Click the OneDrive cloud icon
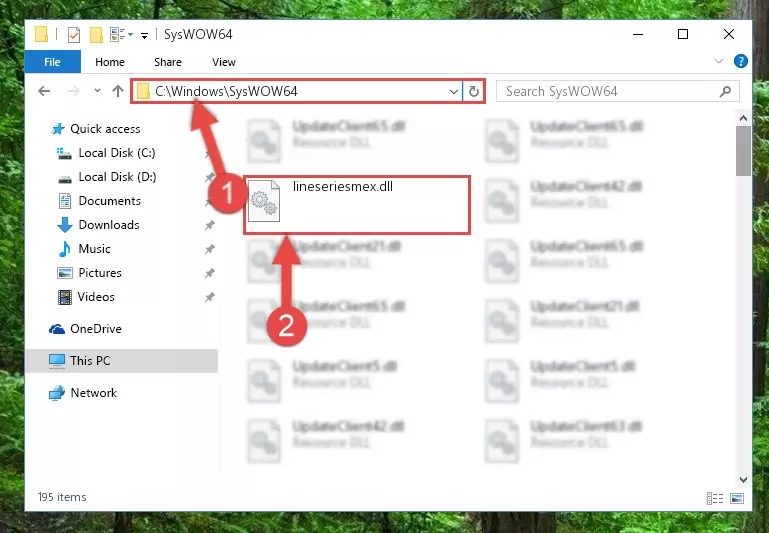The image size is (769, 533). (57, 329)
